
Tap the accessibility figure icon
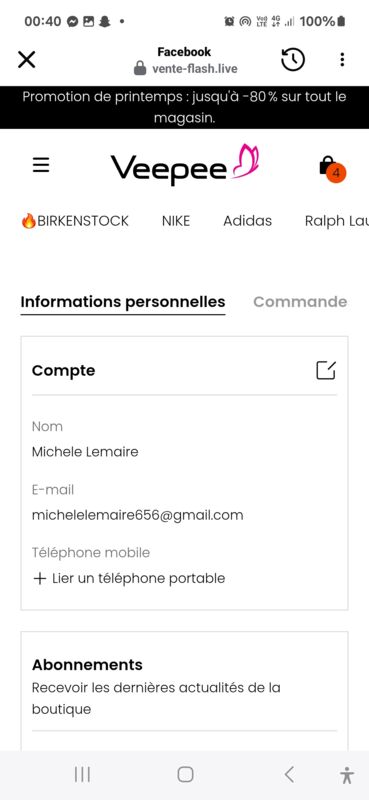coord(347,775)
